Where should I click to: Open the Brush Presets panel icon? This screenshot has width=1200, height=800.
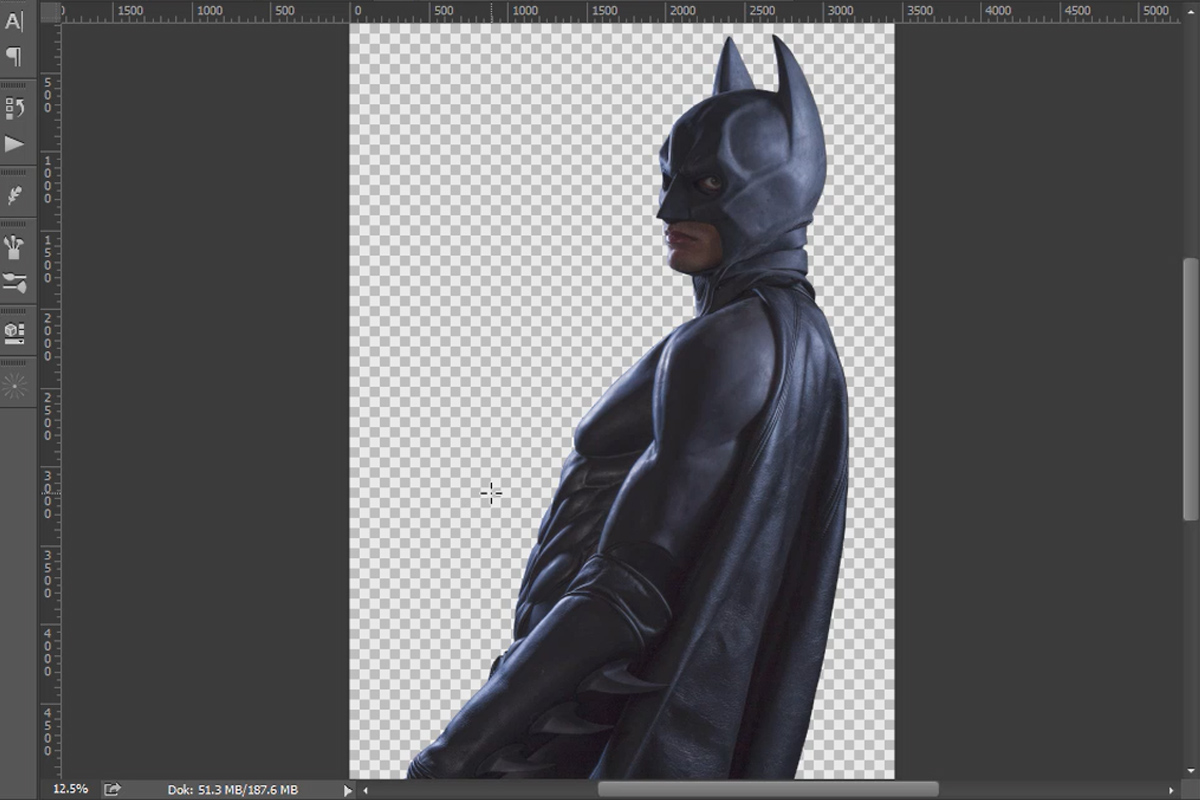[x=14, y=246]
